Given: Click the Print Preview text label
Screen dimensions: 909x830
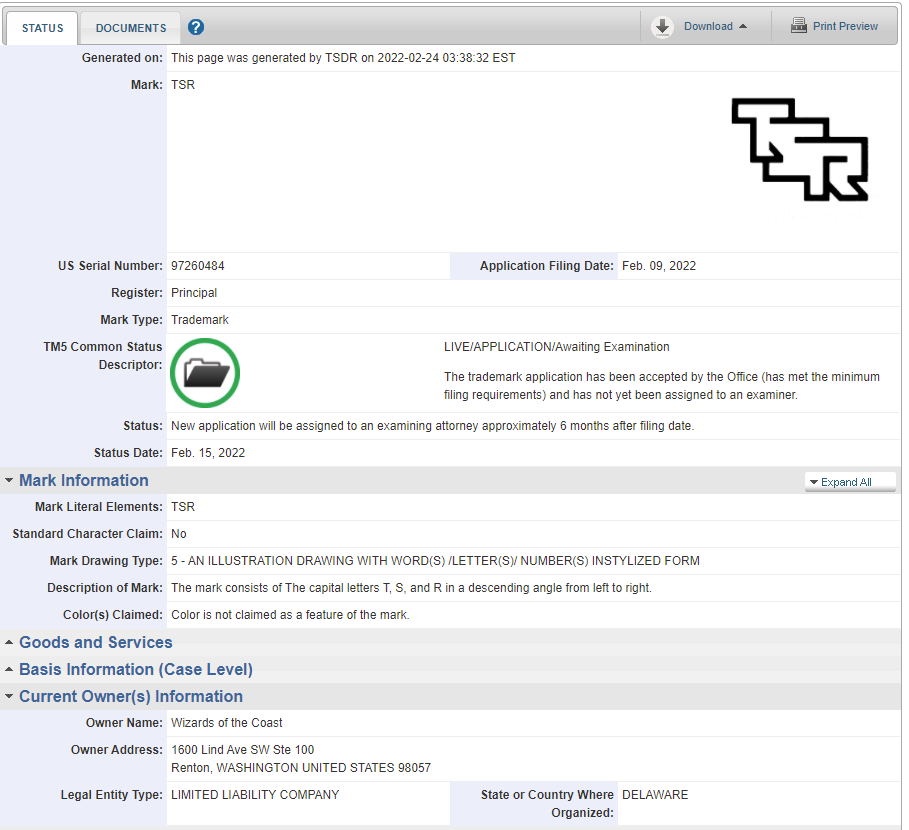Looking at the screenshot, I should 845,26.
